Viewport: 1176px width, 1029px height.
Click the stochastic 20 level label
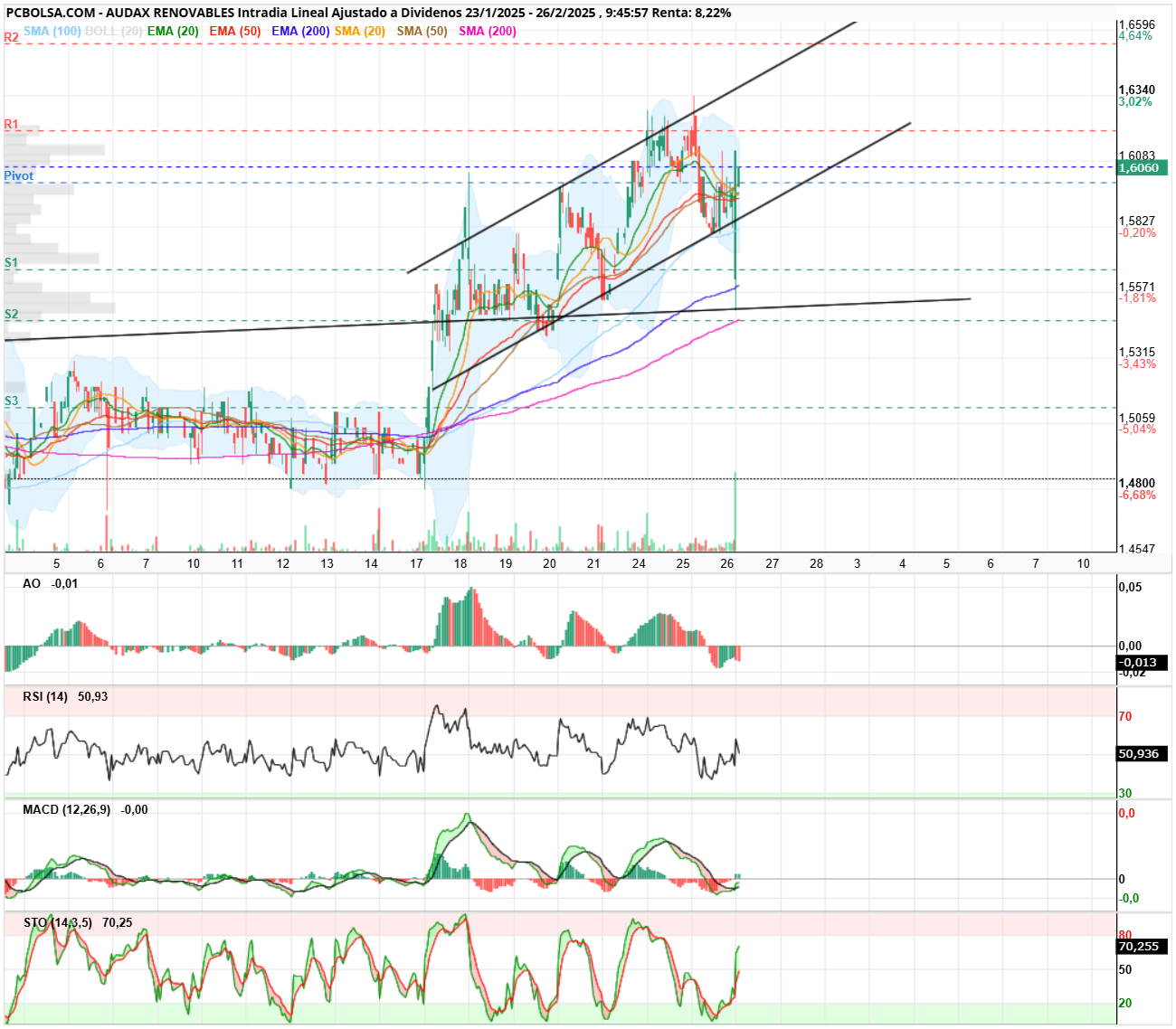(x=1125, y=1004)
